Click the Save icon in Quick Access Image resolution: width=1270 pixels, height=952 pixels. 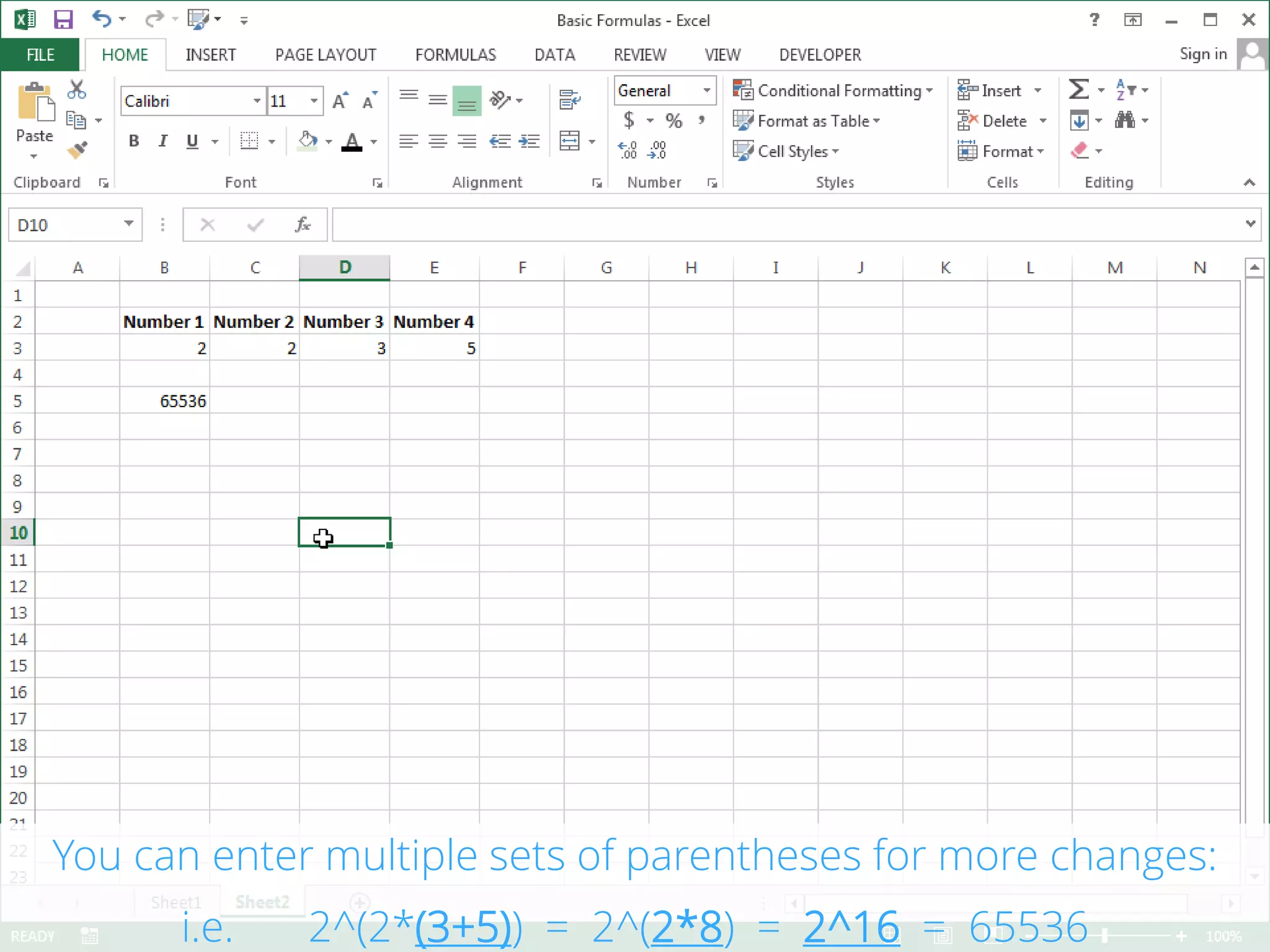coord(63,20)
